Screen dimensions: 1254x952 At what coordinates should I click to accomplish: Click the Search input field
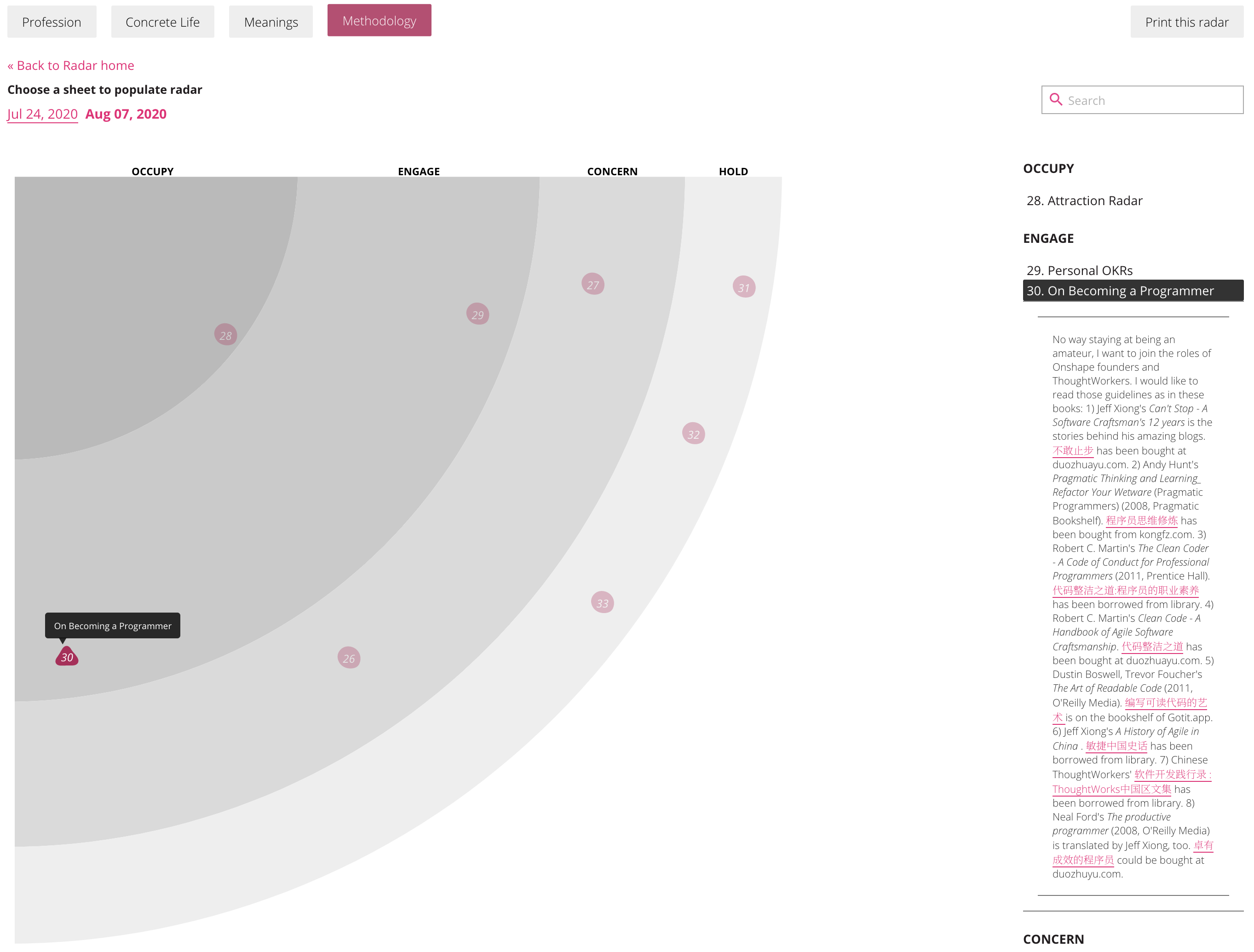[x=1151, y=100]
